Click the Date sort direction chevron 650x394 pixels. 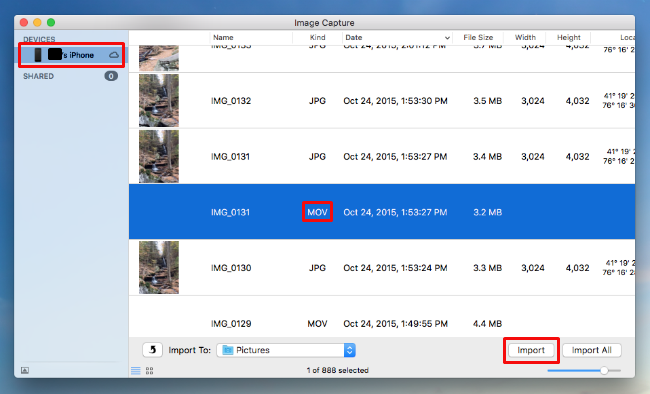(x=447, y=38)
